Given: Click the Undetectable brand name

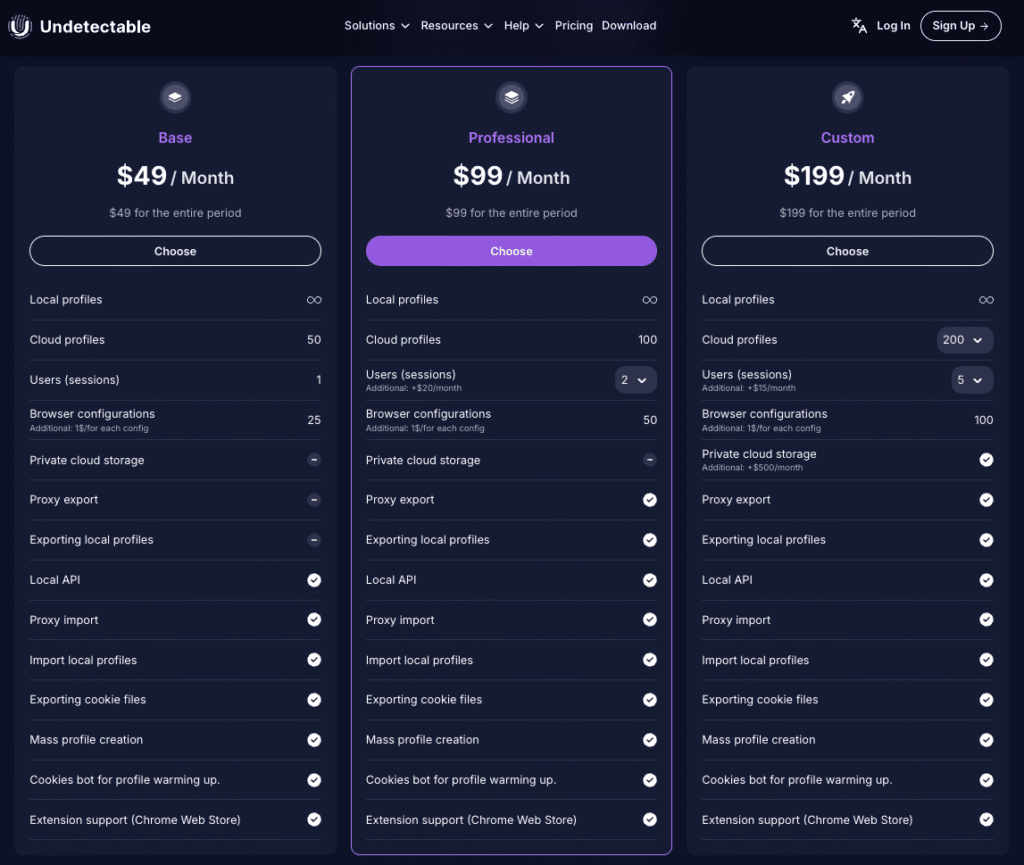Looking at the screenshot, I should click(95, 27).
